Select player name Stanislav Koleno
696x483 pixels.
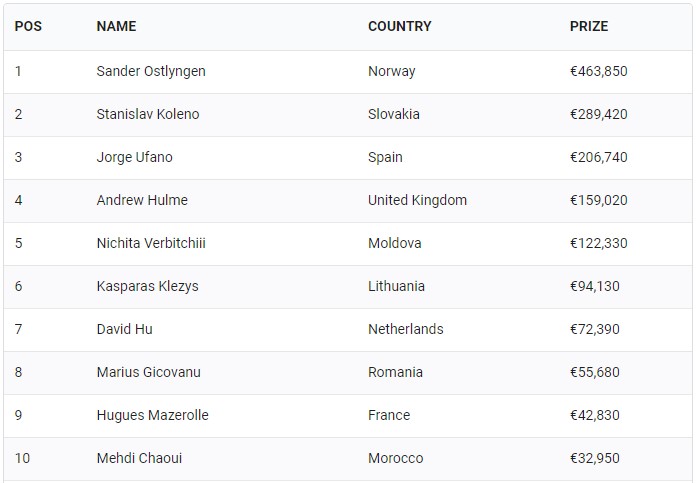148,114
